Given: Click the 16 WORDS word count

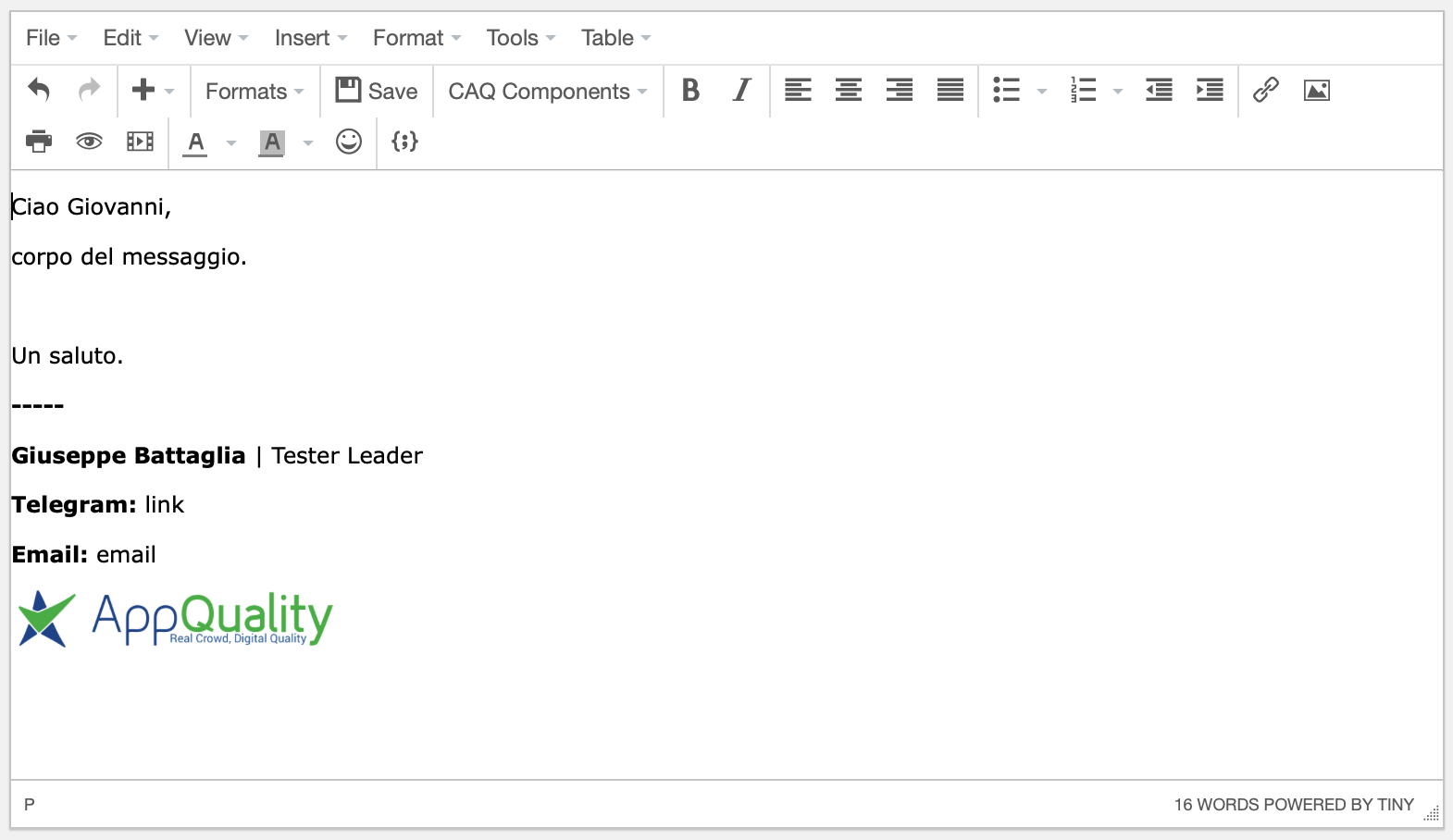Looking at the screenshot, I should [x=1217, y=805].
